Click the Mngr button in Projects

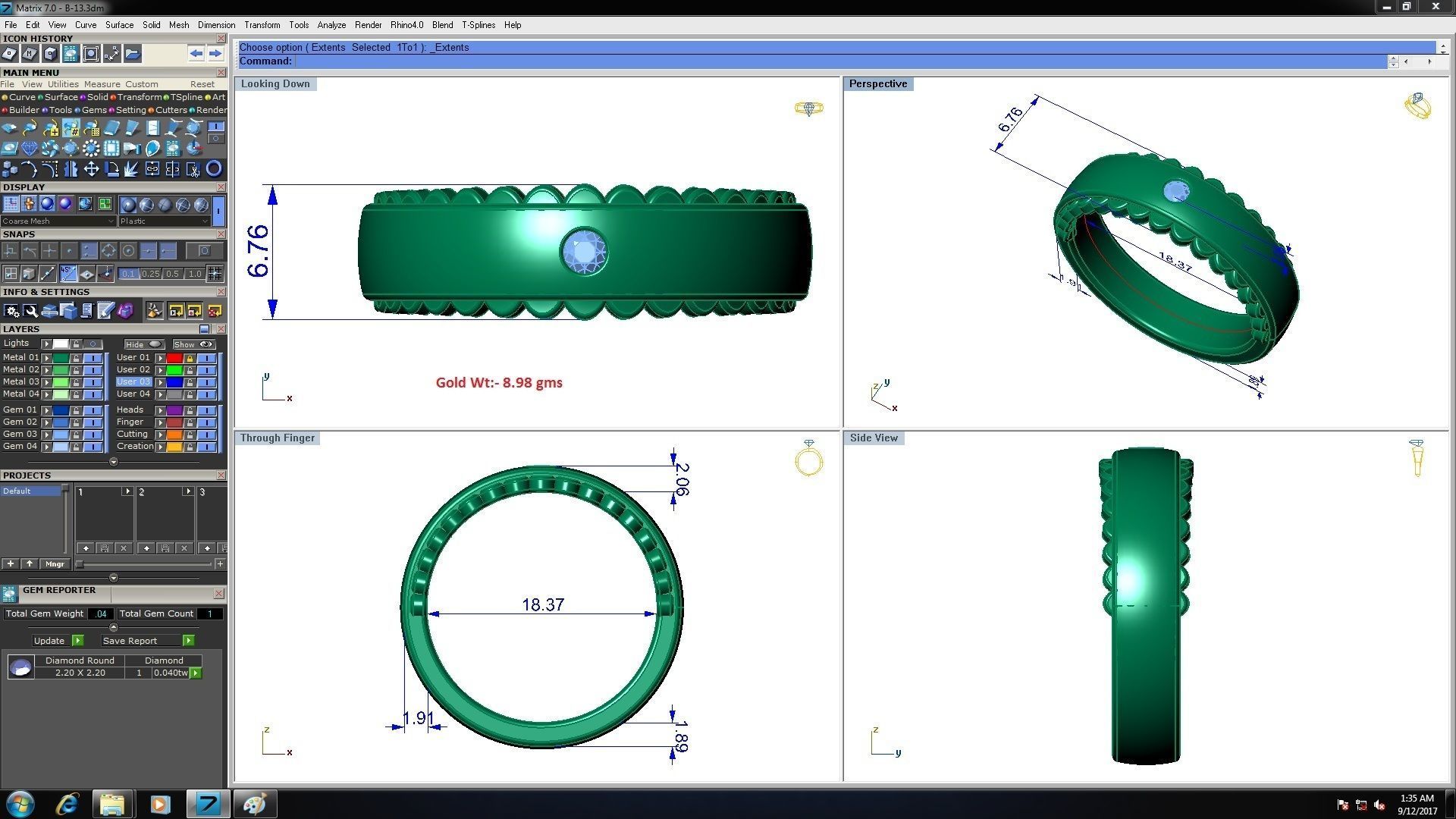pos(55,563)
